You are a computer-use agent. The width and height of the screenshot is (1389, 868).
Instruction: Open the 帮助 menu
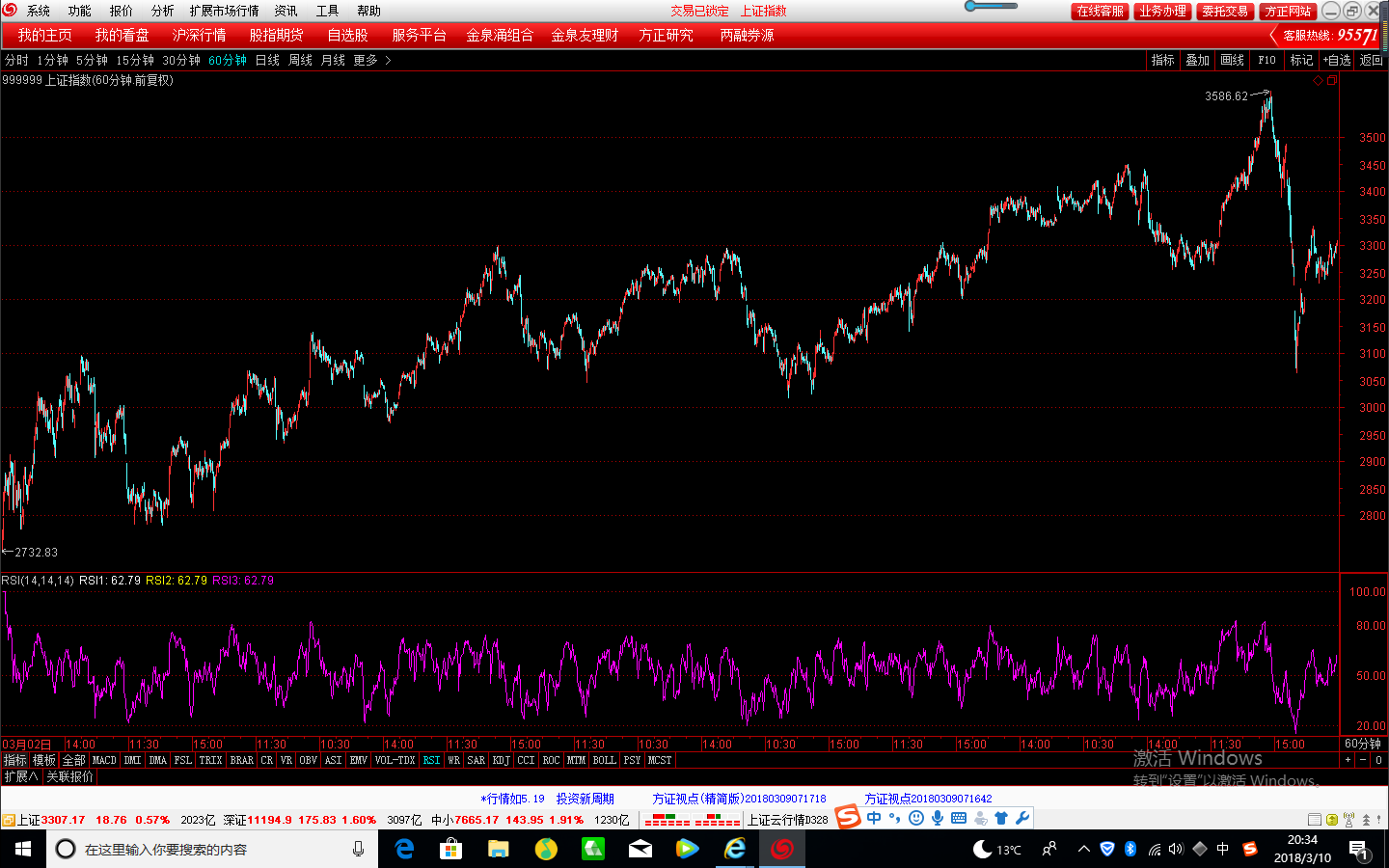368,11
